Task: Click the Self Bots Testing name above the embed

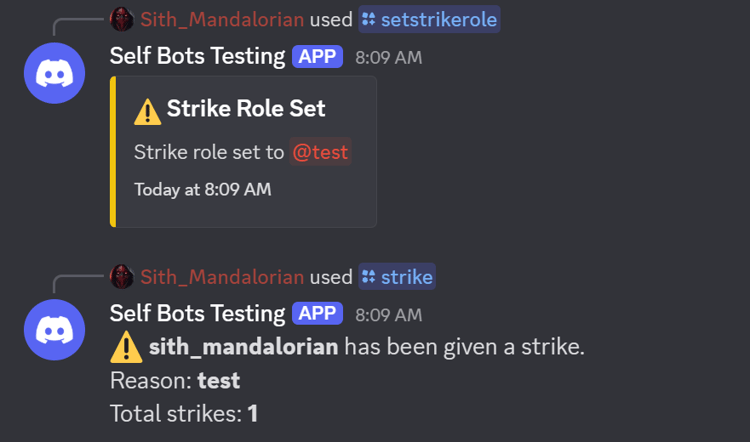Action: pos(197,56)
